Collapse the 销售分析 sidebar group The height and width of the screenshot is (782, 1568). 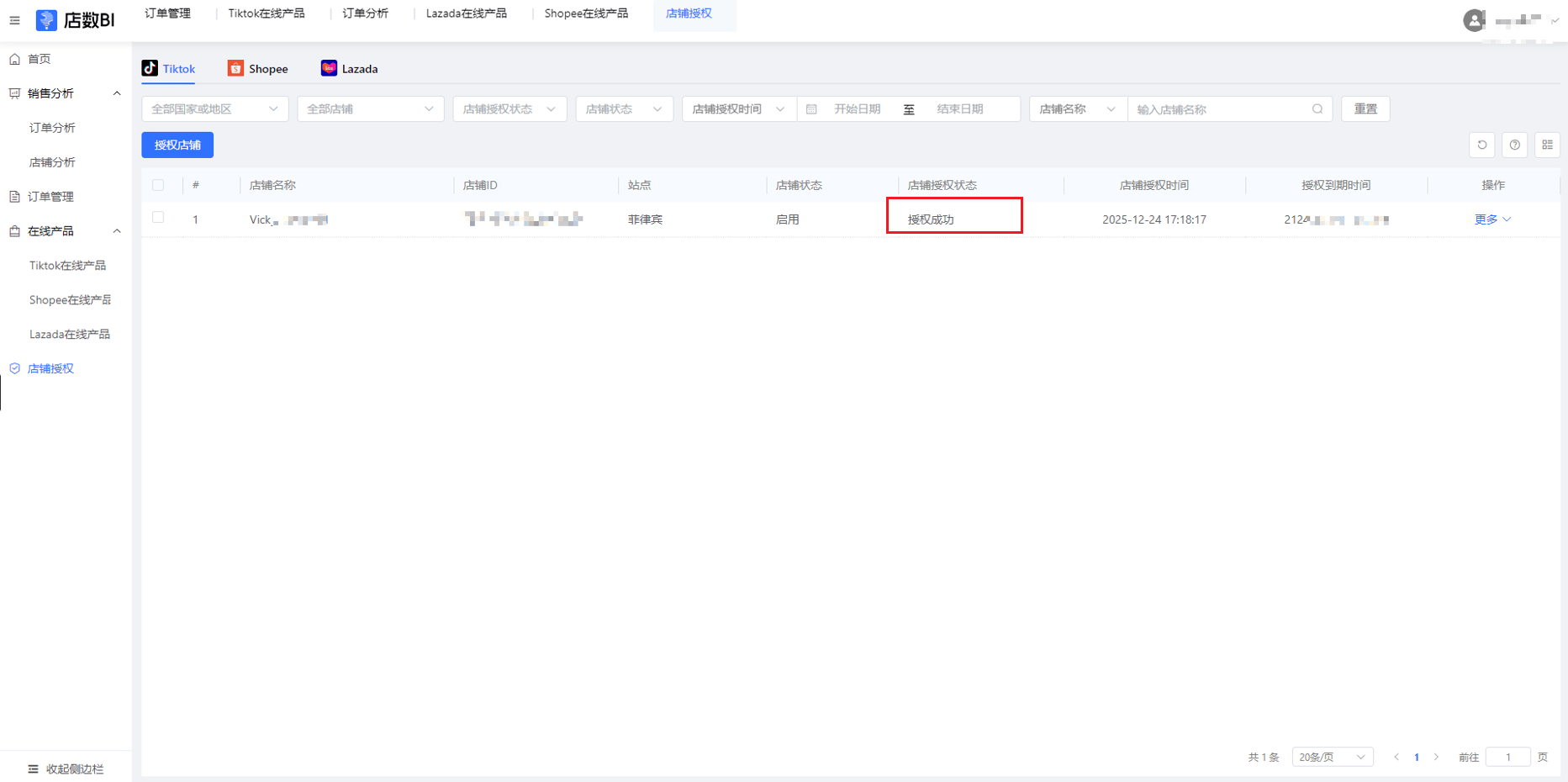(117, 93)
